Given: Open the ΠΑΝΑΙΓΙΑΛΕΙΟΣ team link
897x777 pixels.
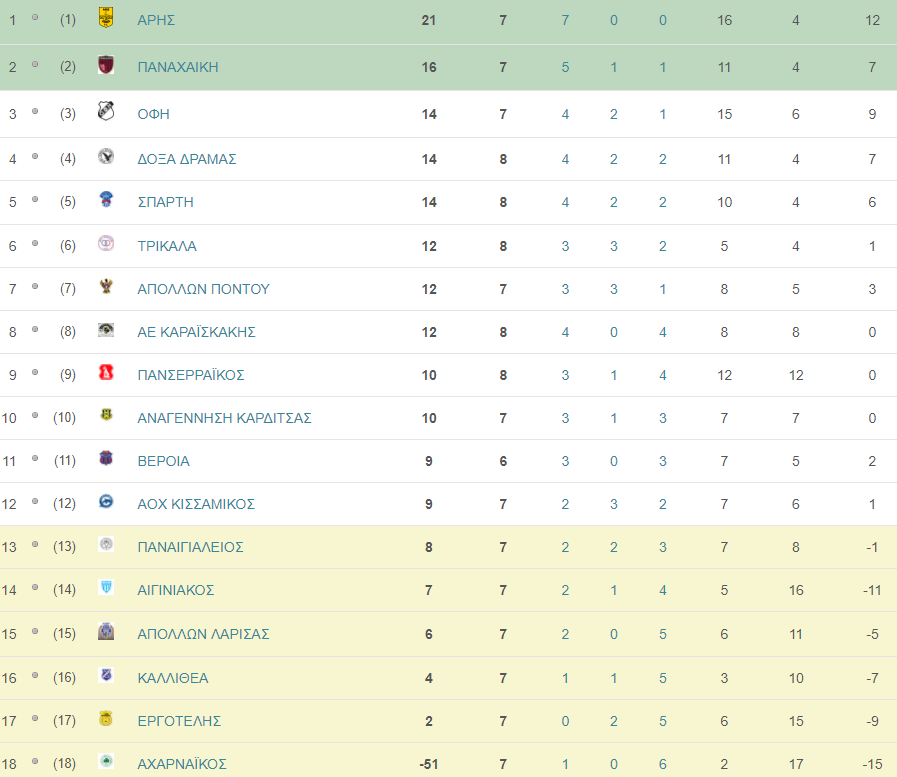Looking at the screenshot, I should click(x=190, y=547).
